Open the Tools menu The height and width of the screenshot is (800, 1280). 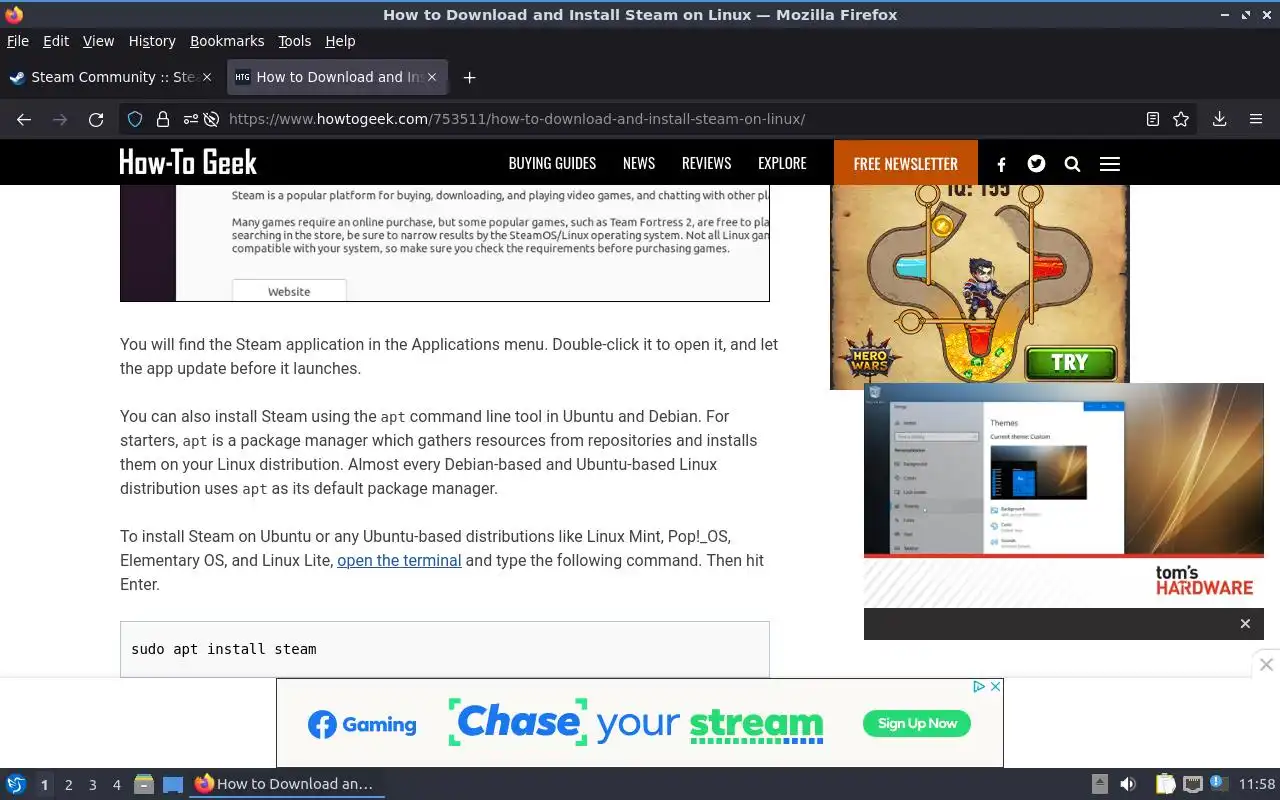[x=295, y=41]
